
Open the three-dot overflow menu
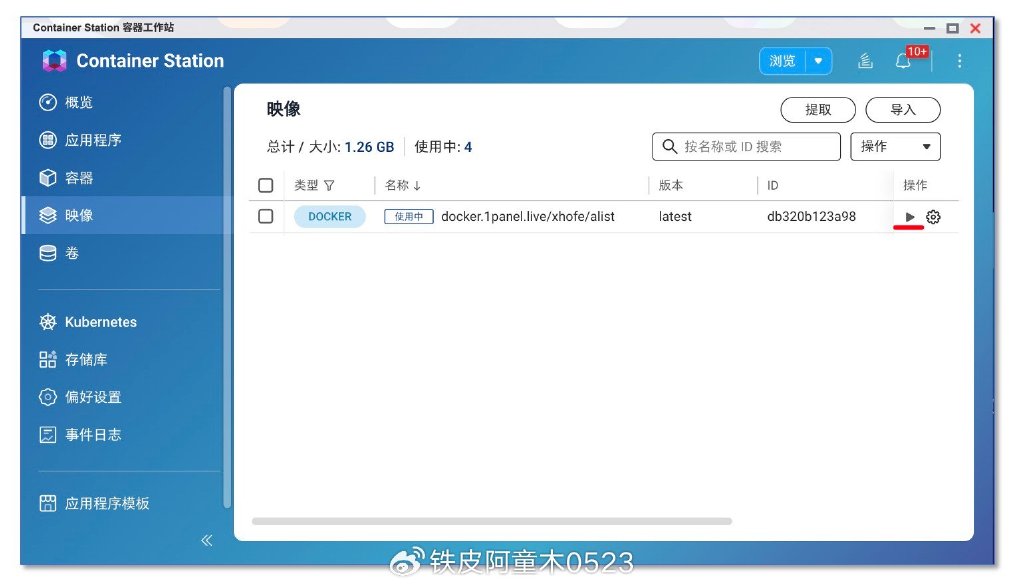pyautogui.click(x=959, y=61)
